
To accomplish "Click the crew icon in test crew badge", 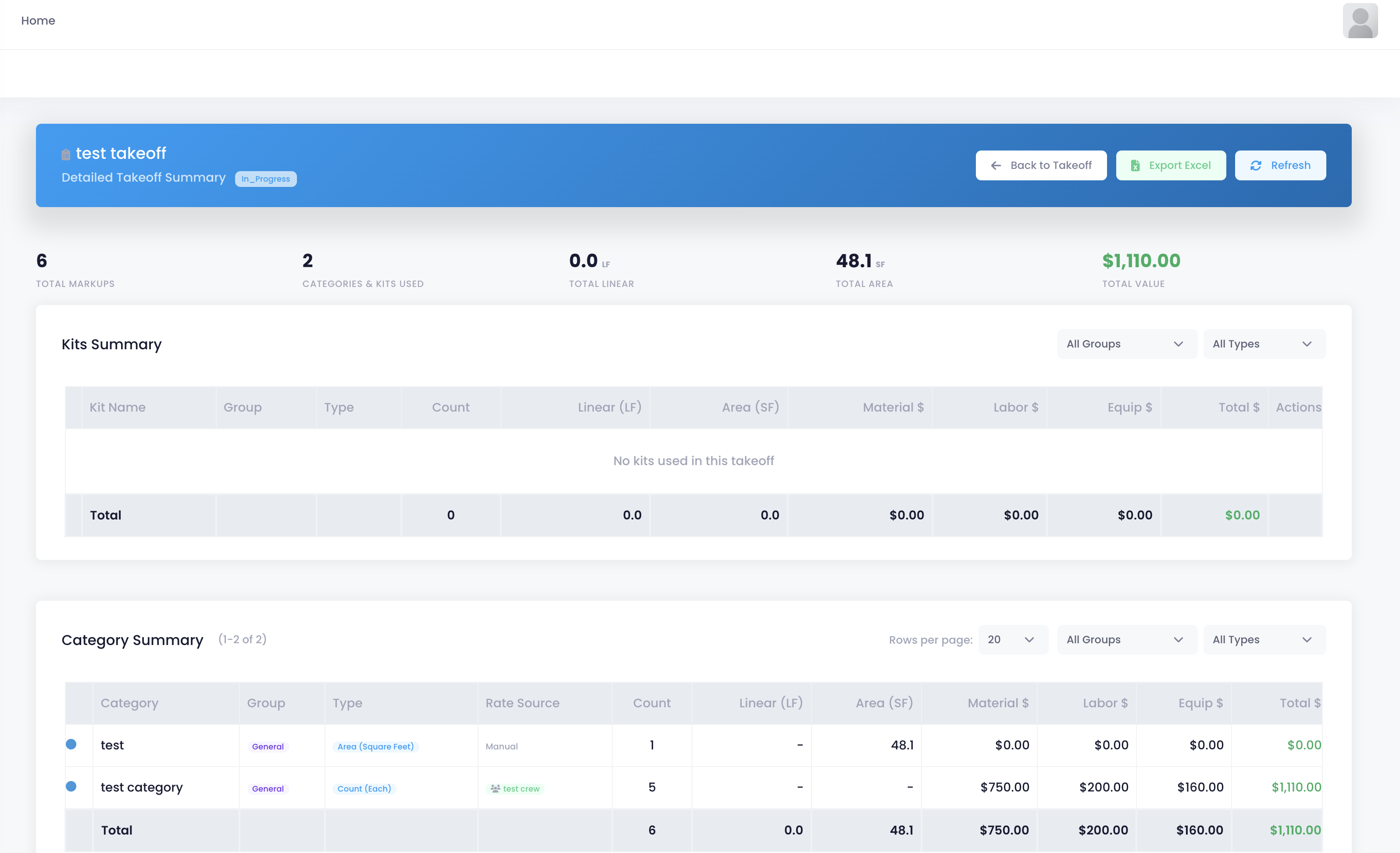I will click(x=495, y=788).
